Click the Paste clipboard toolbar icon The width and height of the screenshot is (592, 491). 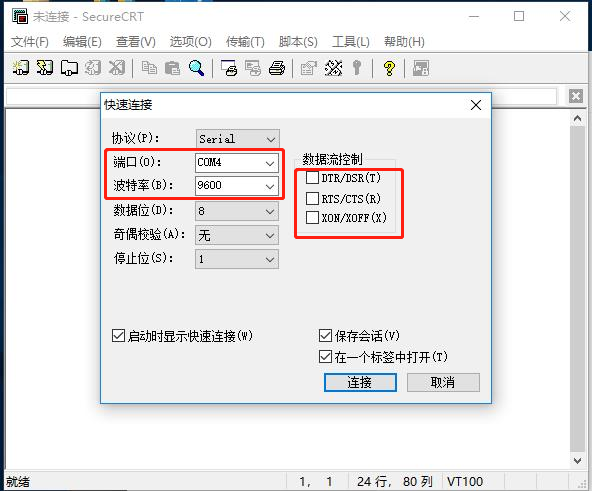[173, 68]
